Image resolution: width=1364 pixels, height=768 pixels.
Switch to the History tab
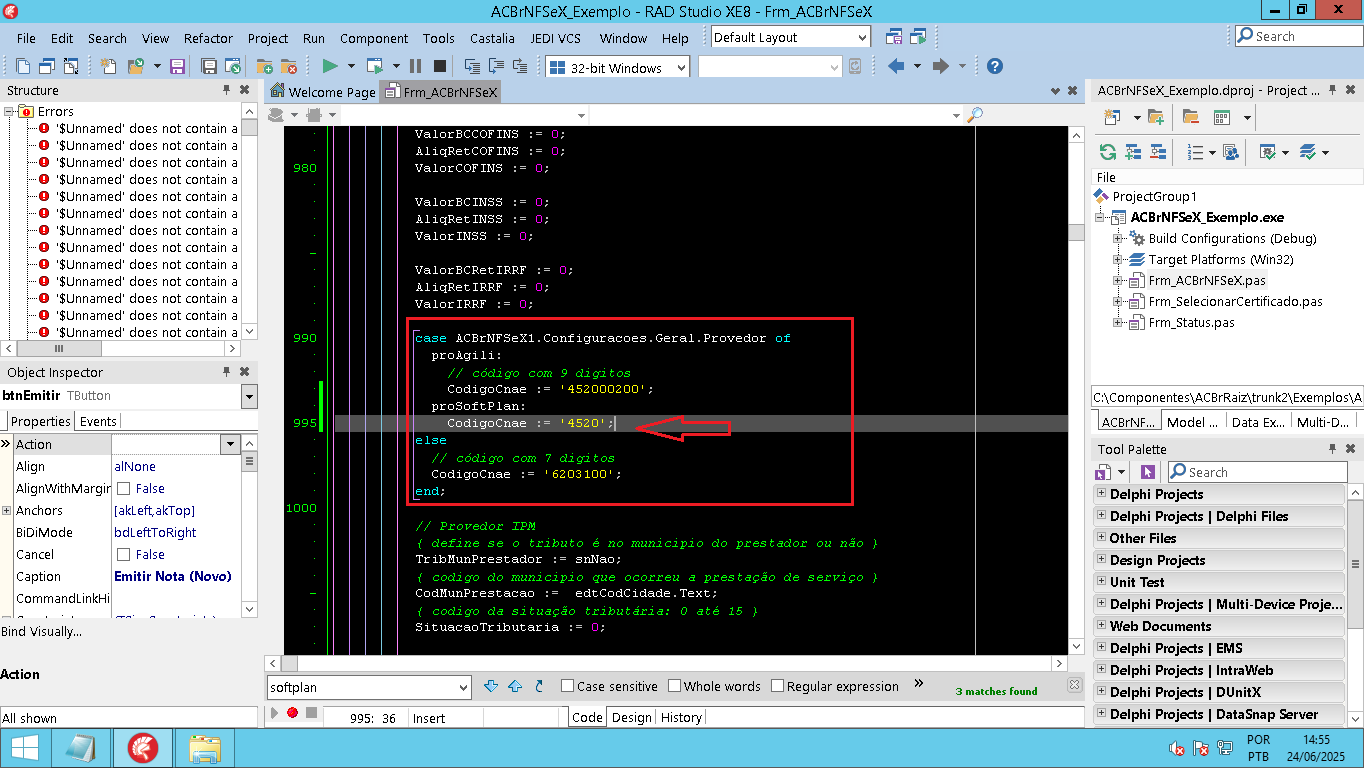[681, 717]
